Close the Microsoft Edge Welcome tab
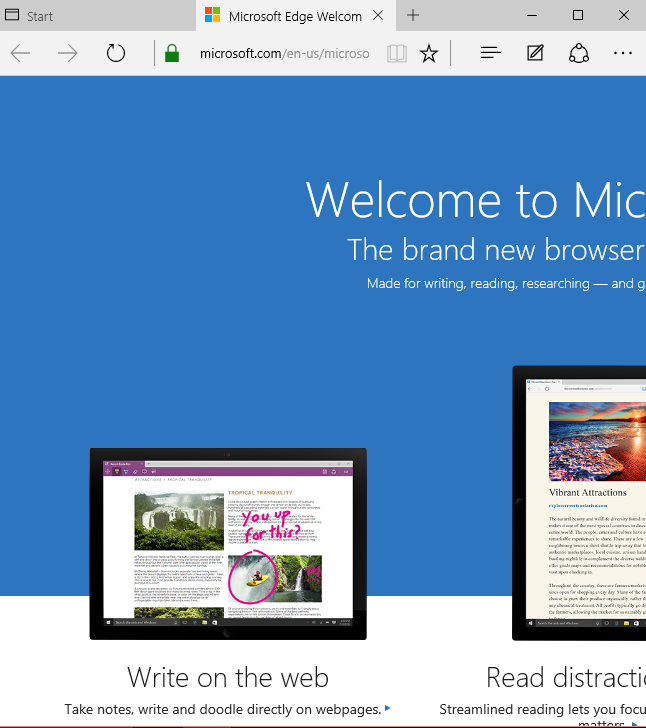Screen dimensions: 646x728 378,15
